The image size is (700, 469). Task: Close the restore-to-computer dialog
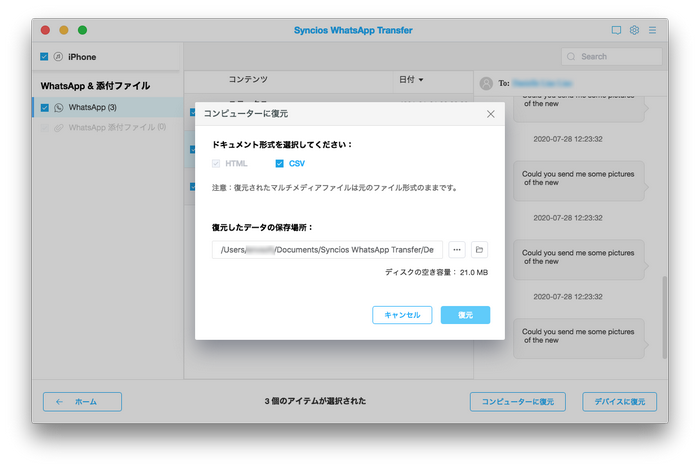pos(491,114)
